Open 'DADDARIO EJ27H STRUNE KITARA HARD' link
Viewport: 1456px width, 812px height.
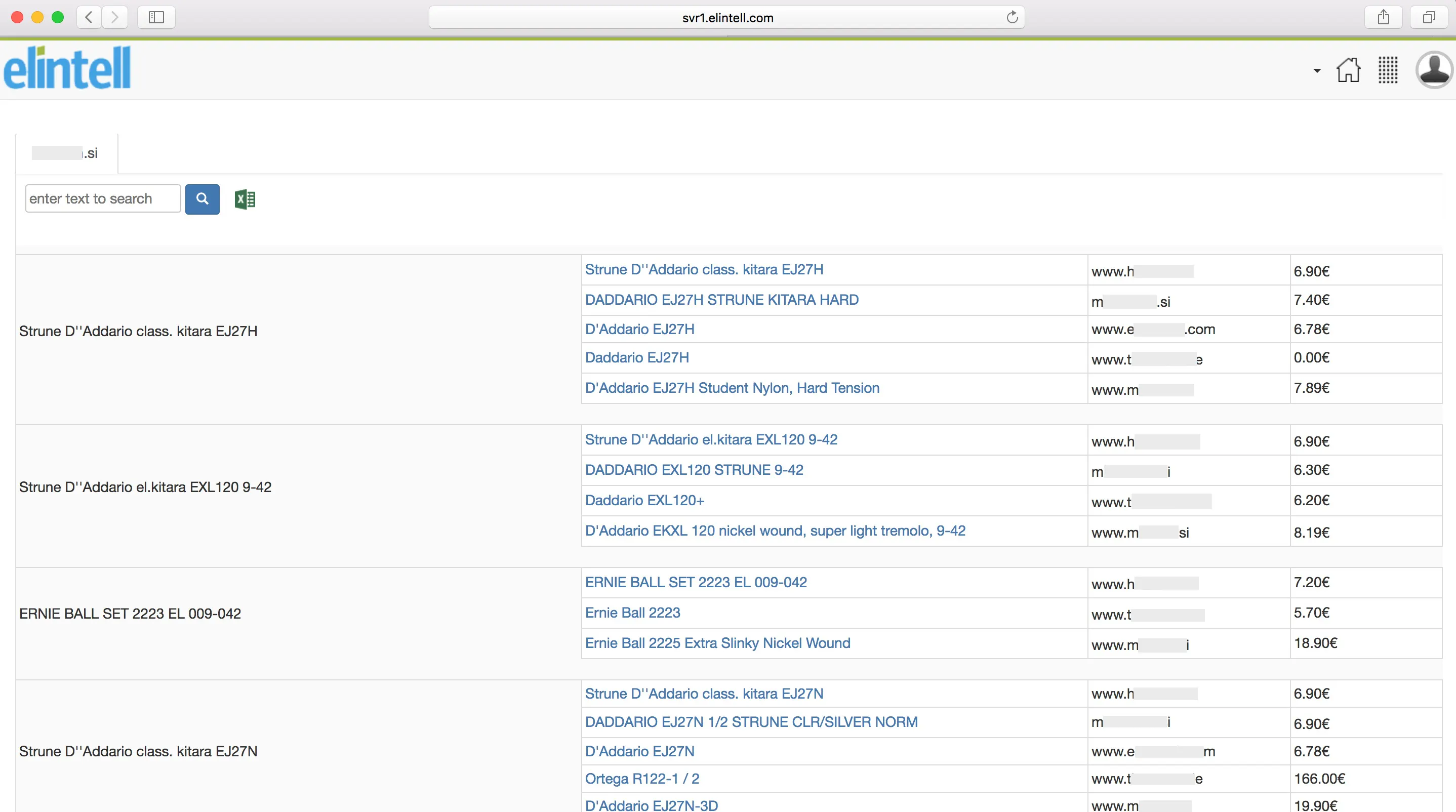[x=722, y=300]
